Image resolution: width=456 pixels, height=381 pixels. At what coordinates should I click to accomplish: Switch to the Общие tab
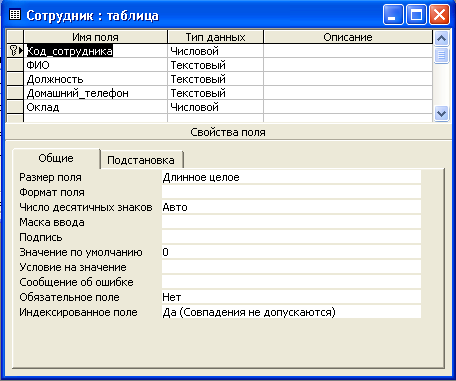56,158
